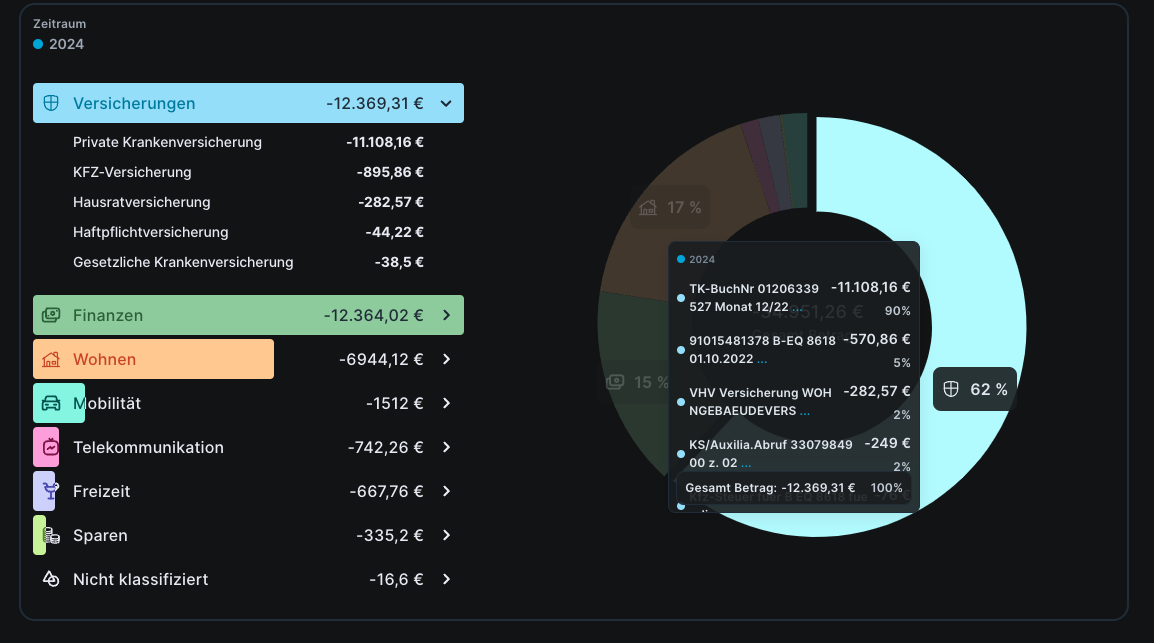The height and width of the screenshot is (643, 1154).
Task: Click the Versicherungen shield icon
Action: pyautogui.click(x=52, y=103)
